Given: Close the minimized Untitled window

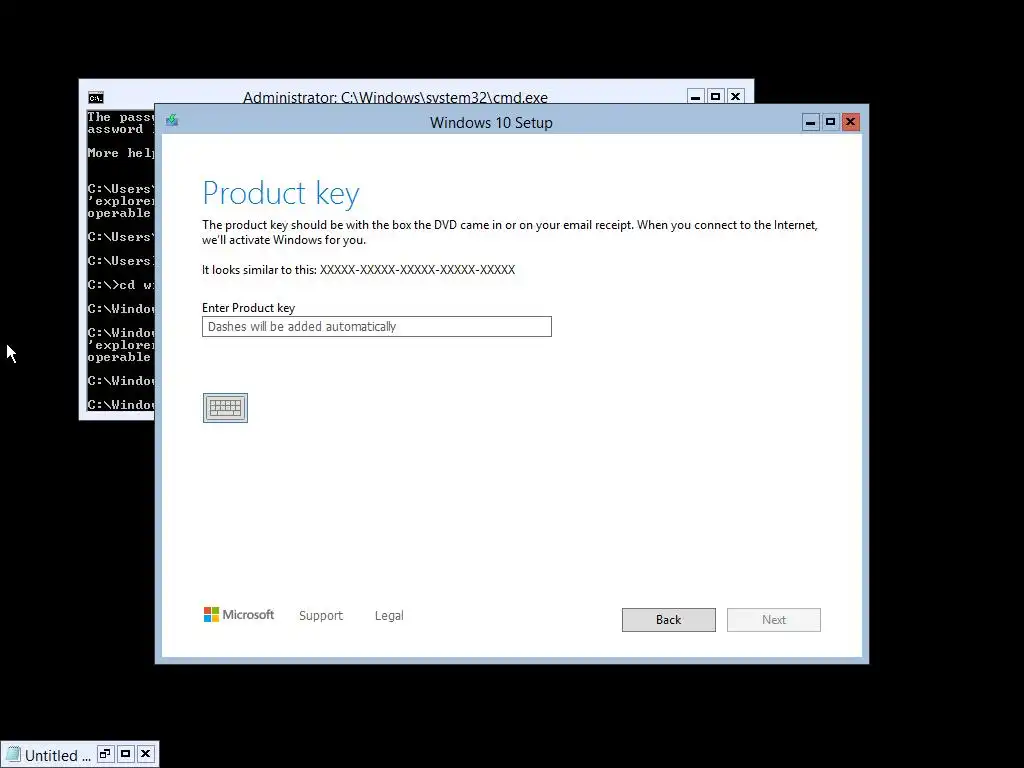Looking at the screenshot, I should pyautogui.click(x=146, y=754).
